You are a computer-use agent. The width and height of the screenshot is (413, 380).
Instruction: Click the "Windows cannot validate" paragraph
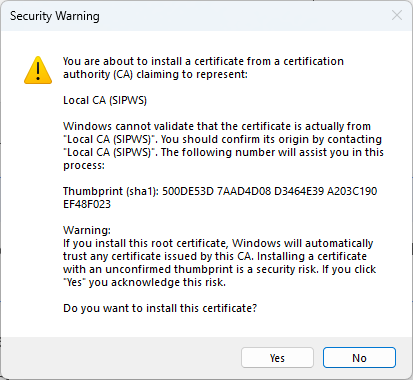coord(223,146)
